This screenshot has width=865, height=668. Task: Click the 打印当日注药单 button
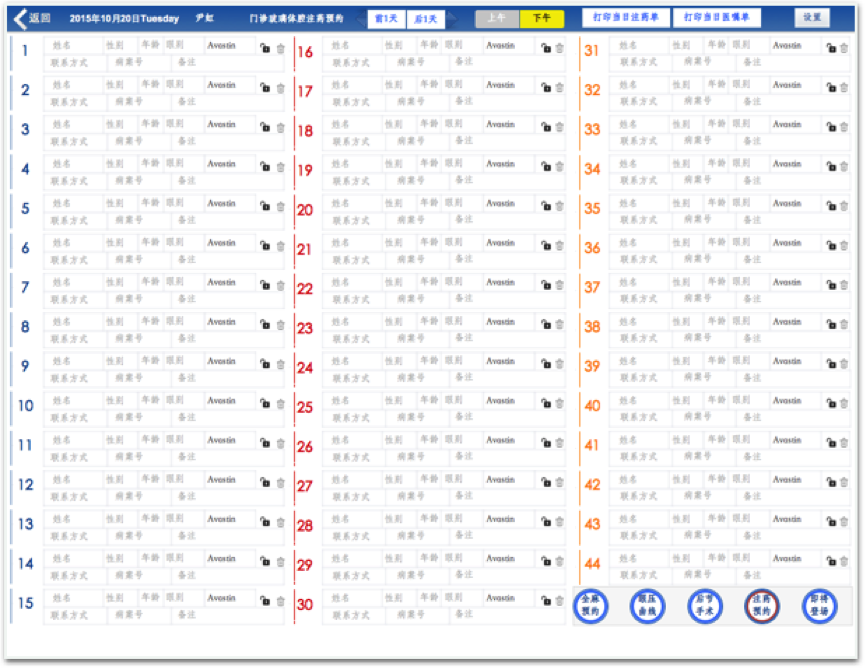[625, 18]
